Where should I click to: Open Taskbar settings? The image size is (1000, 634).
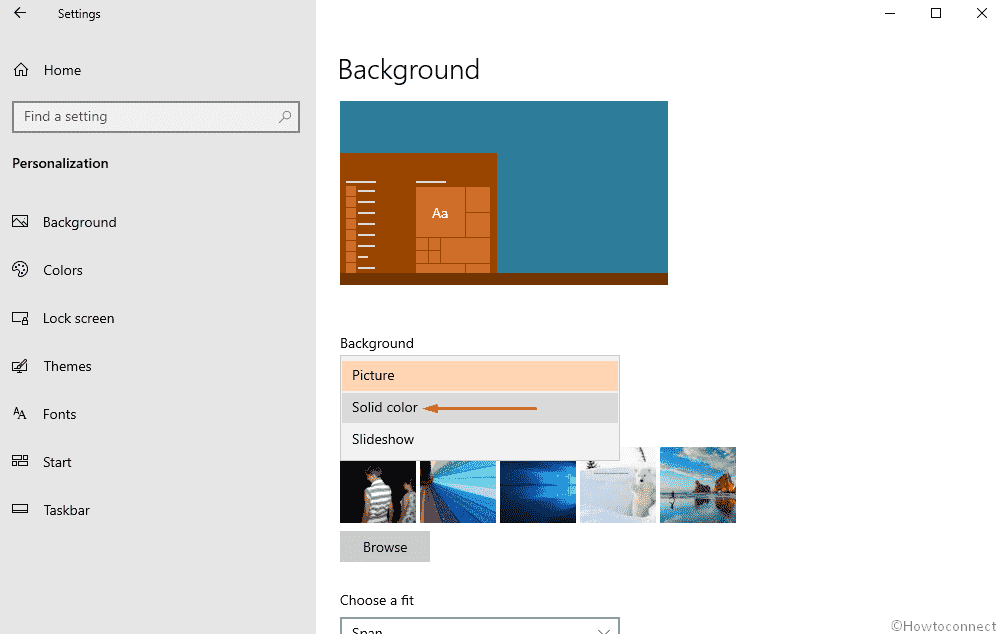pos(66,510)
